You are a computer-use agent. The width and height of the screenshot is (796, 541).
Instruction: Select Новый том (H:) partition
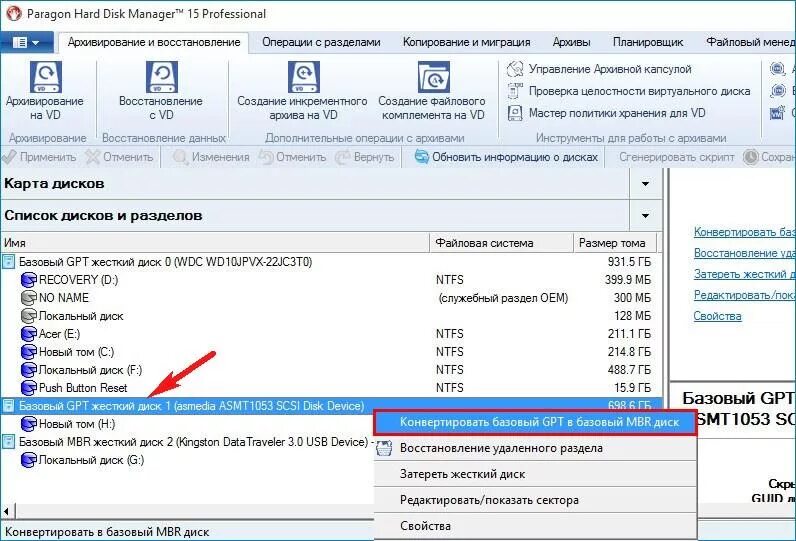tap(187, 424)
